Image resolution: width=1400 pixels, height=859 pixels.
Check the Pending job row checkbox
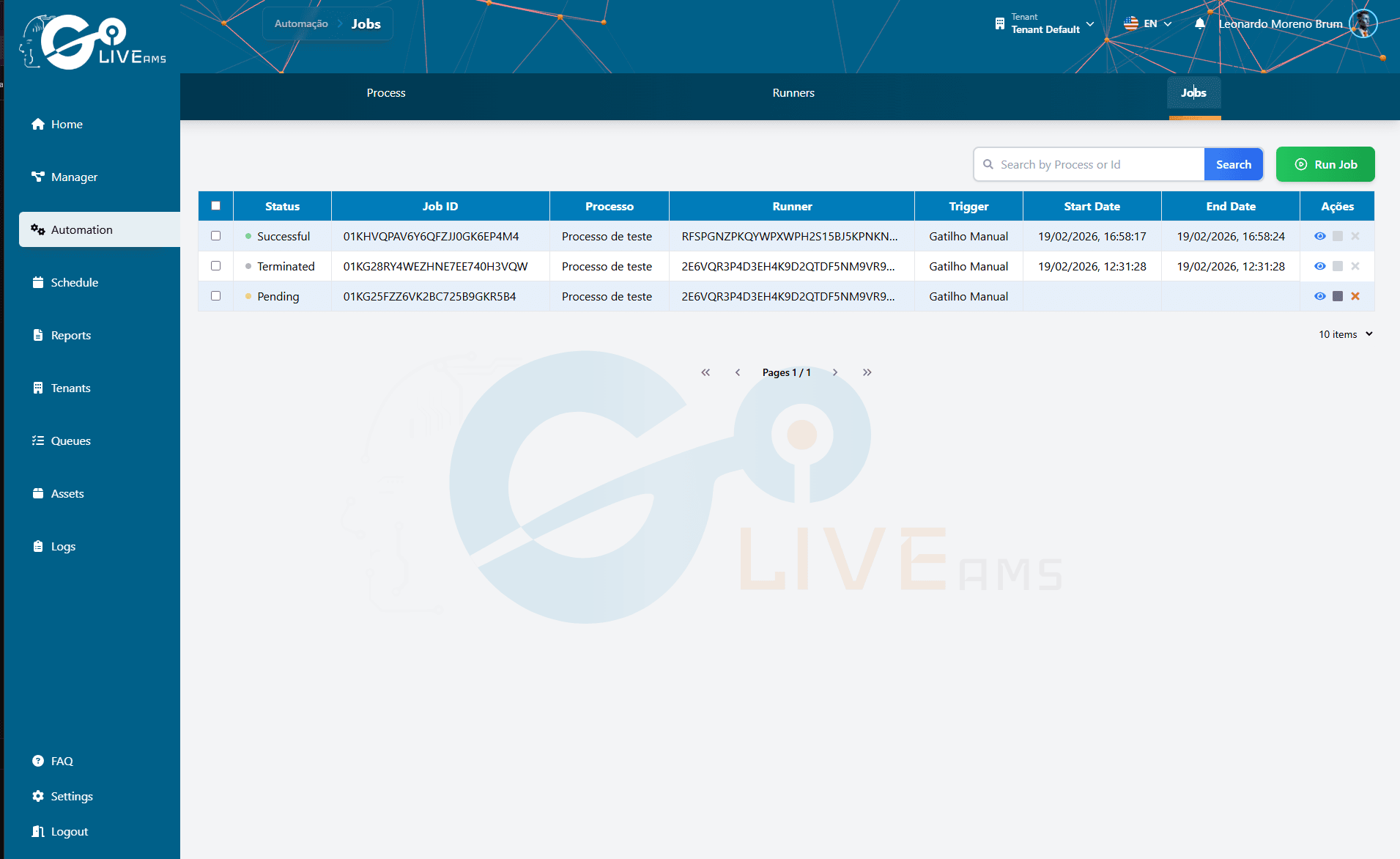[x=215, y=296]
